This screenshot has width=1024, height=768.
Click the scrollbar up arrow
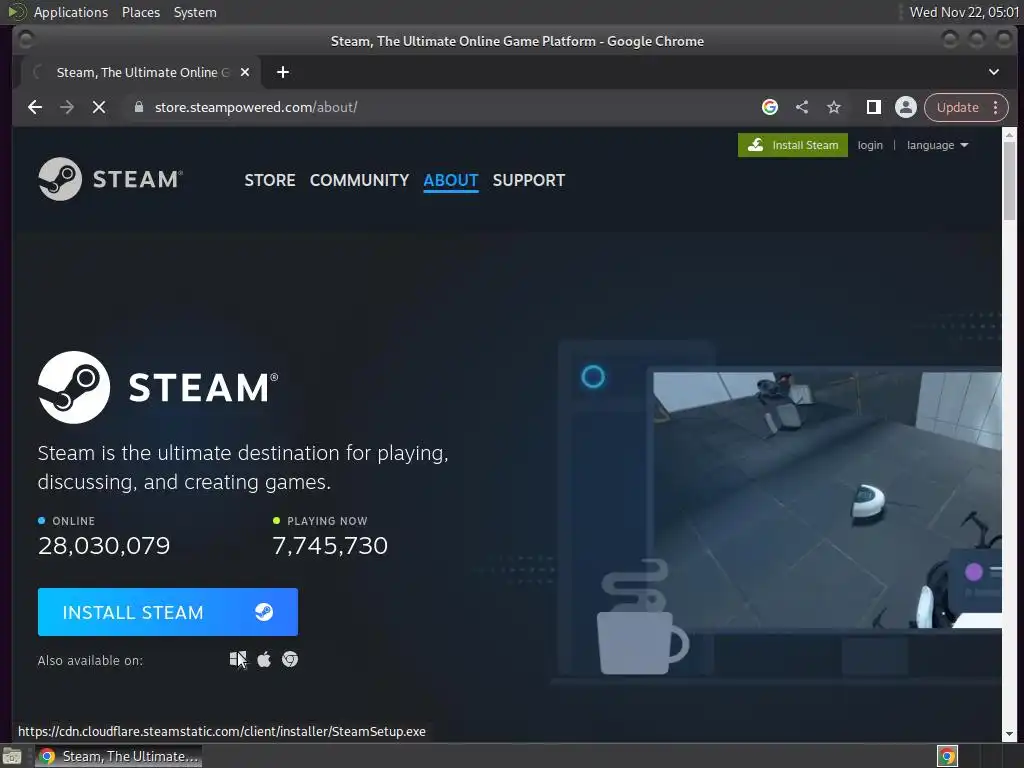[x=1009, y=135]
